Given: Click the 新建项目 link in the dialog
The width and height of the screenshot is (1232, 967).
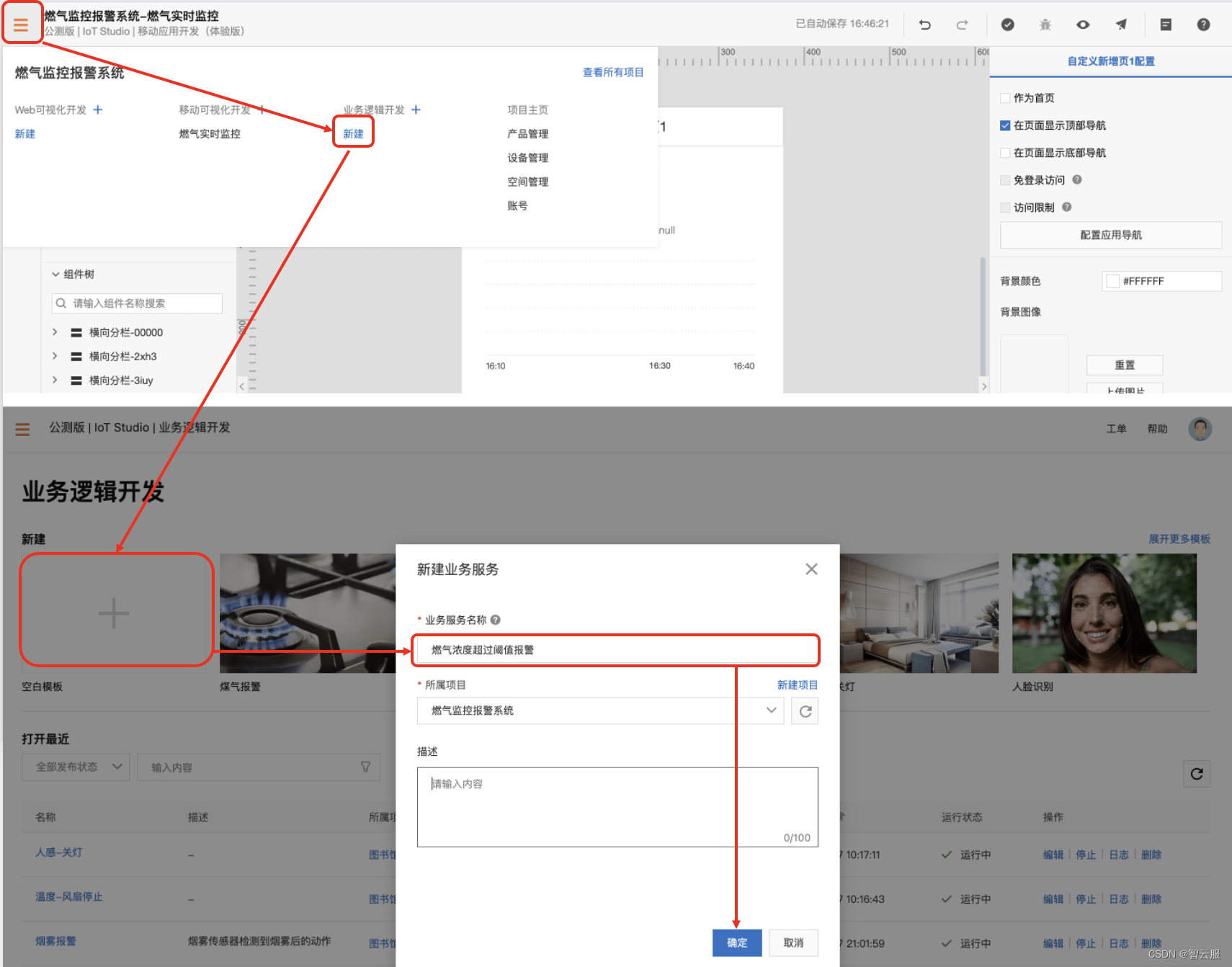Looking at the screenshot, I should coord(797,685).
